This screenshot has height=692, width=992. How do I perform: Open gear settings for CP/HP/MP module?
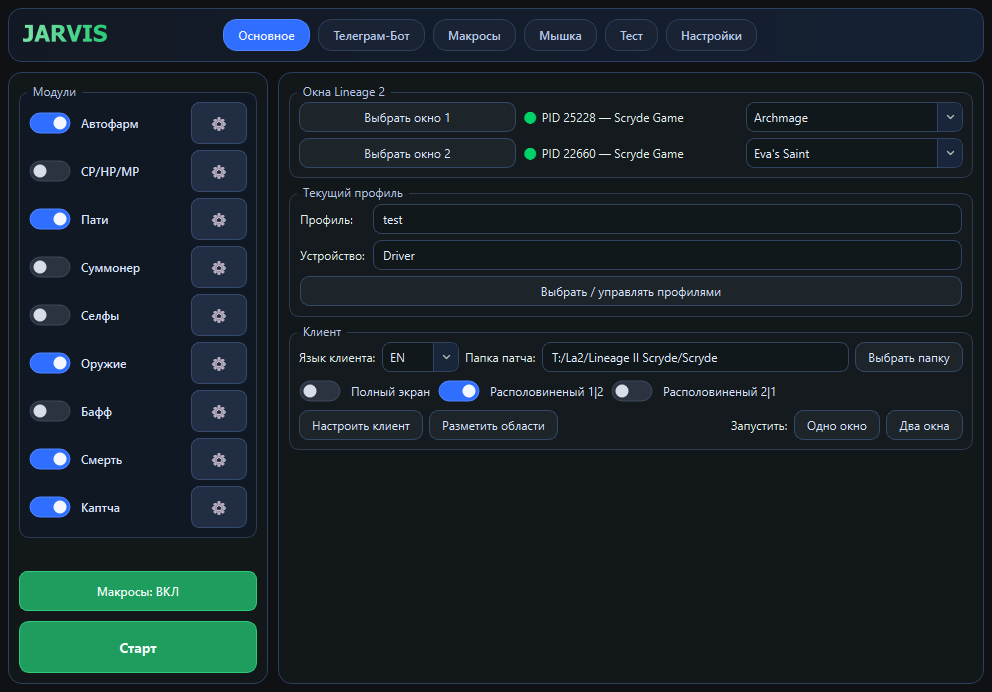click(x=218, y=172)
